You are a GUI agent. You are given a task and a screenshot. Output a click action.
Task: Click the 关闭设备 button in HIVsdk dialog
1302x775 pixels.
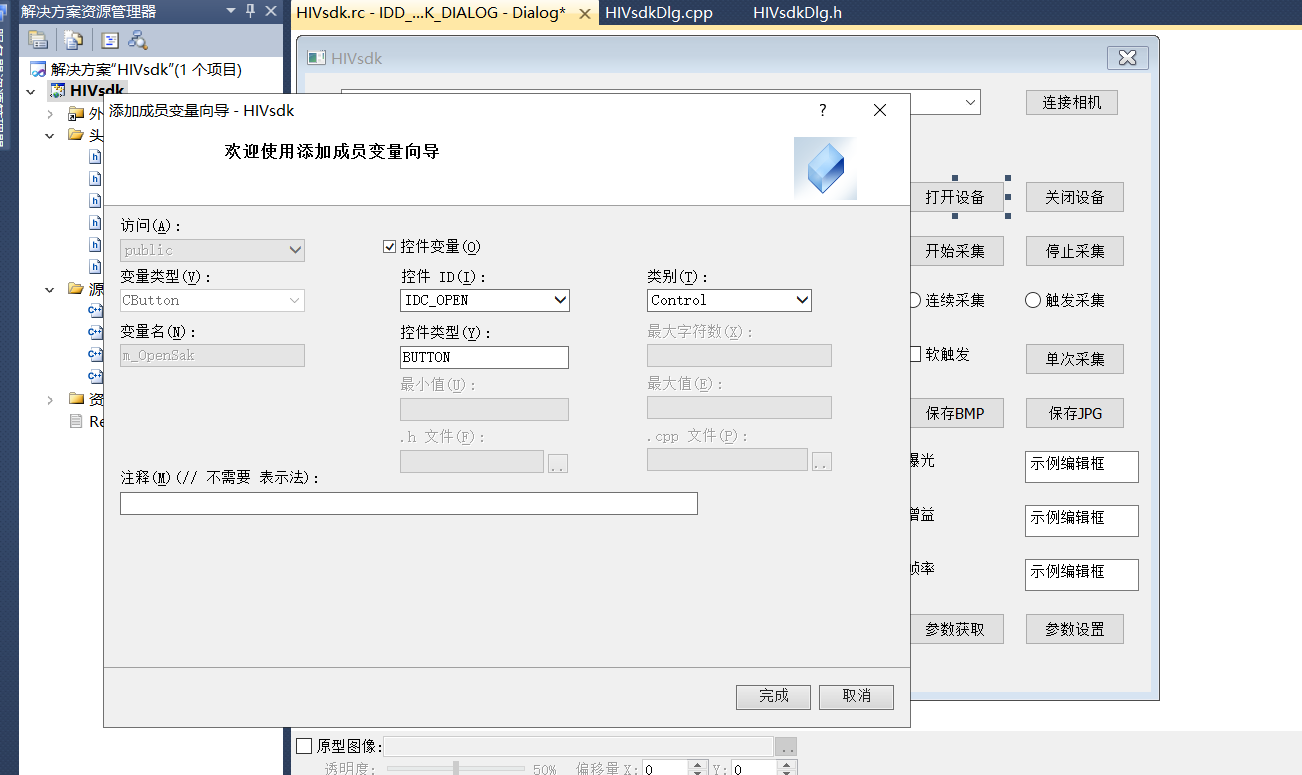click(1075, 197)
